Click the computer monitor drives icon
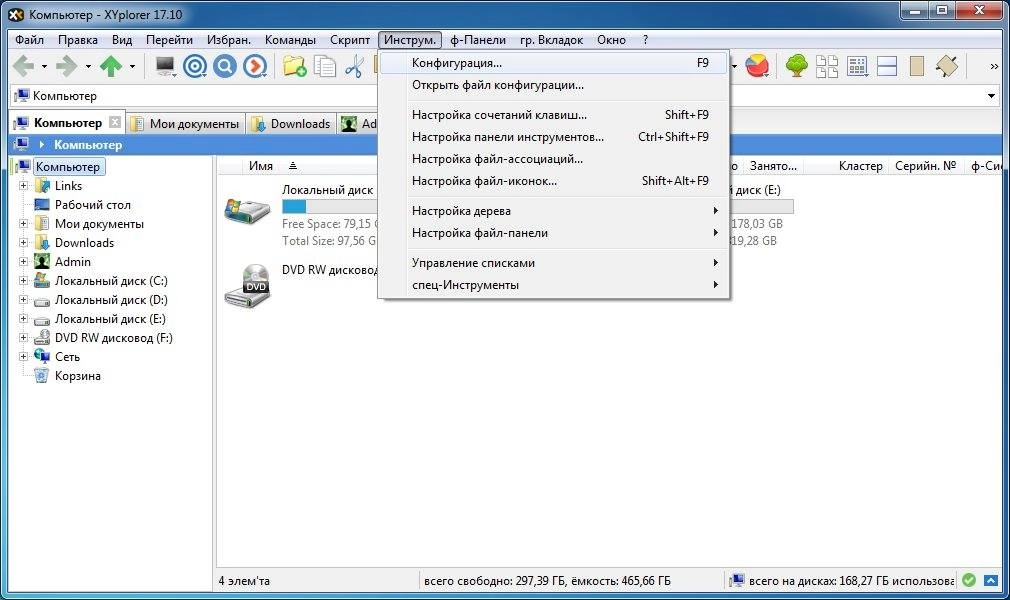 [166, 66]
